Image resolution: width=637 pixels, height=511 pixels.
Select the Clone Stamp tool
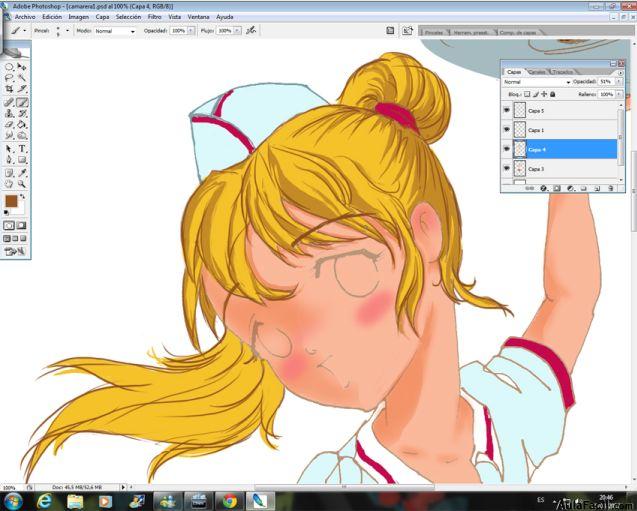[9, 113]
